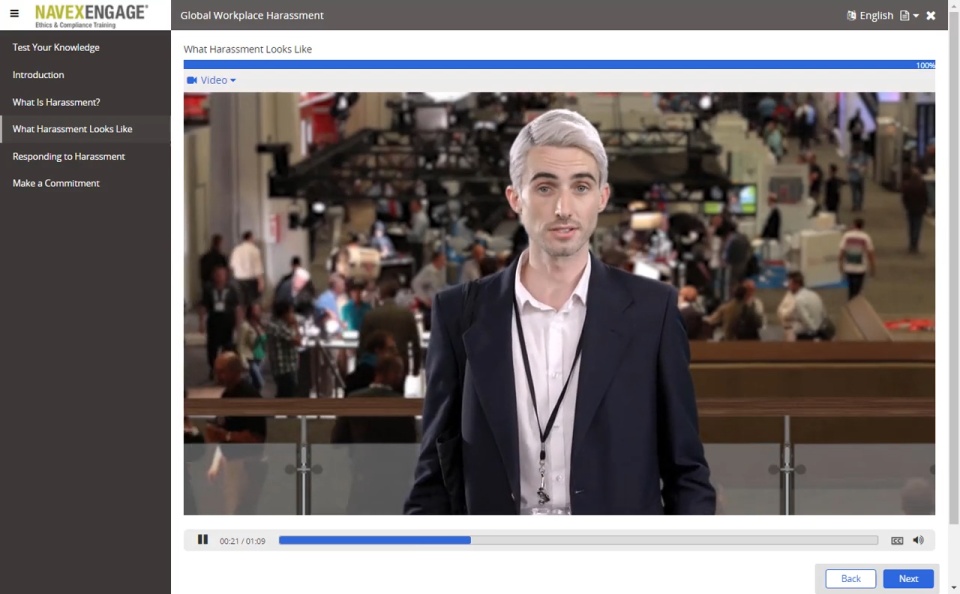This screenshot has height=594, width=960.
Task: Click the What Harassment Looks Like heading
Action: pyautogui.click(x=247, y=49)
